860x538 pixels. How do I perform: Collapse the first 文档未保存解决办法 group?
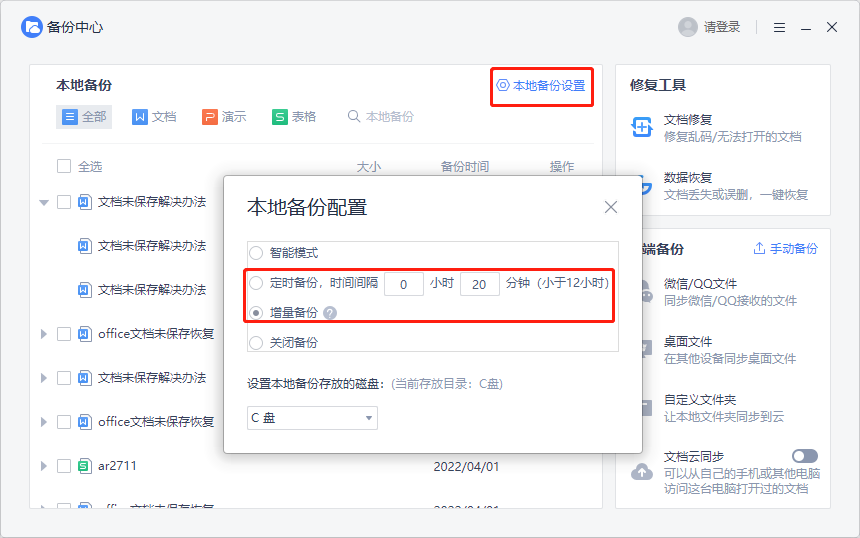click(x=44, y=203)
